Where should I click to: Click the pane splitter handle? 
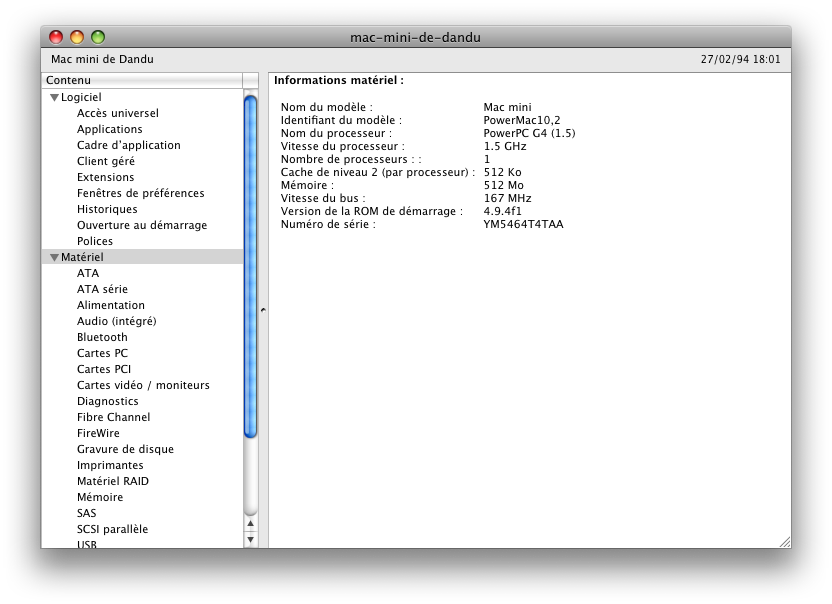[x=263, y=310]
